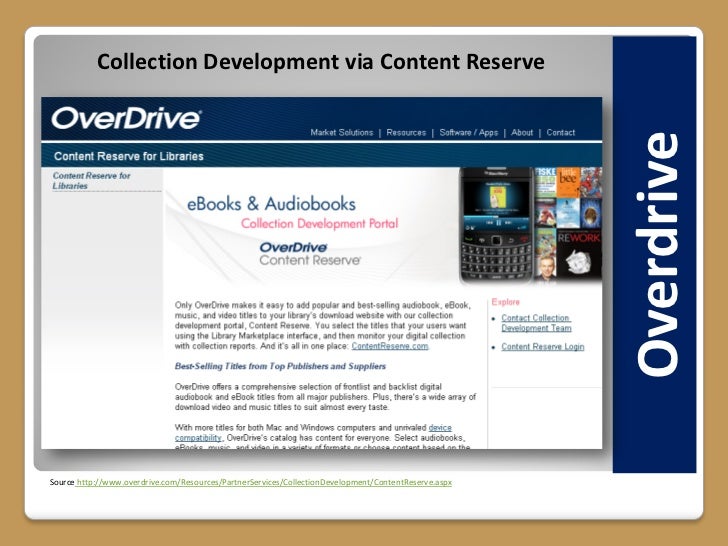
Task: Click the OverDrive logo in the header
Action: (126, 118)
